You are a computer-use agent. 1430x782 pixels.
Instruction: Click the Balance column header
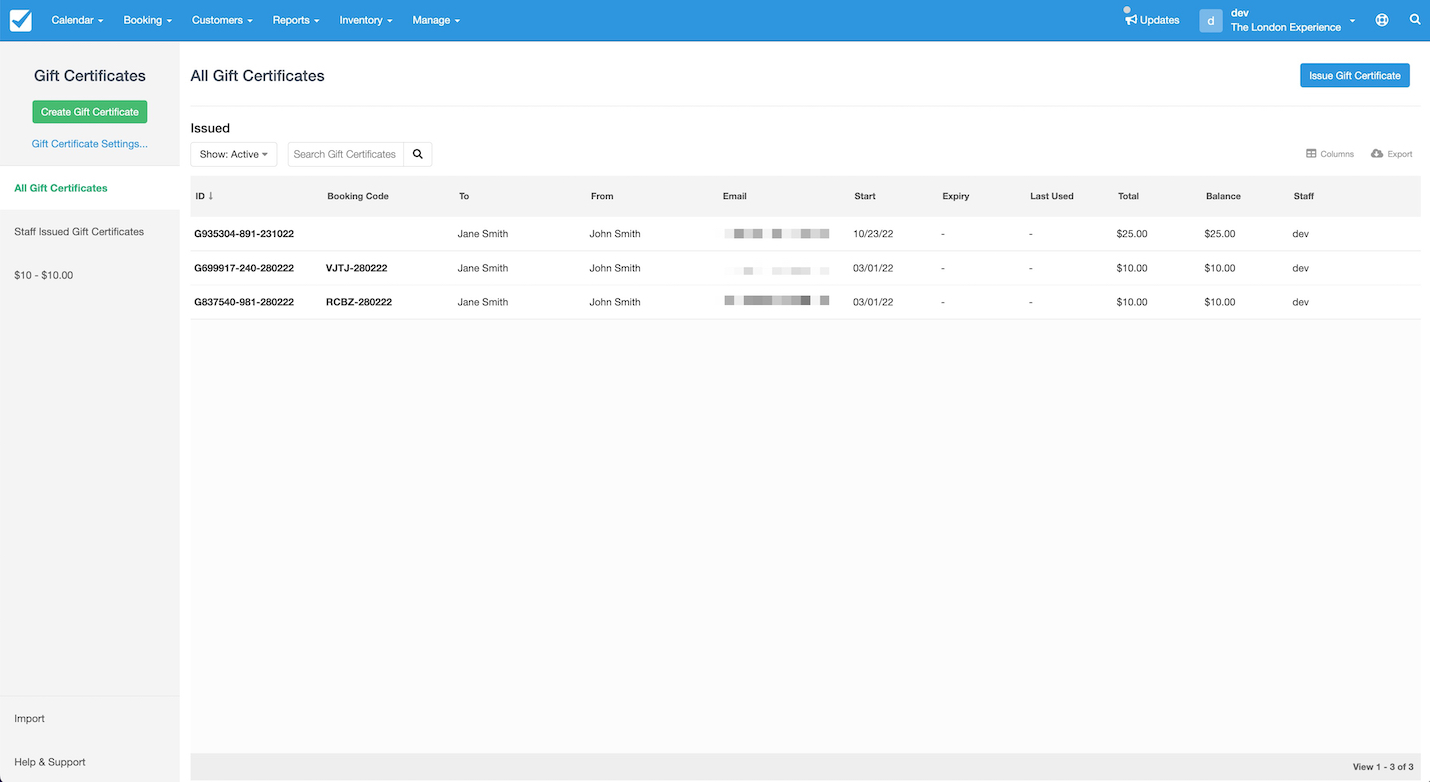pos(1223,196)
